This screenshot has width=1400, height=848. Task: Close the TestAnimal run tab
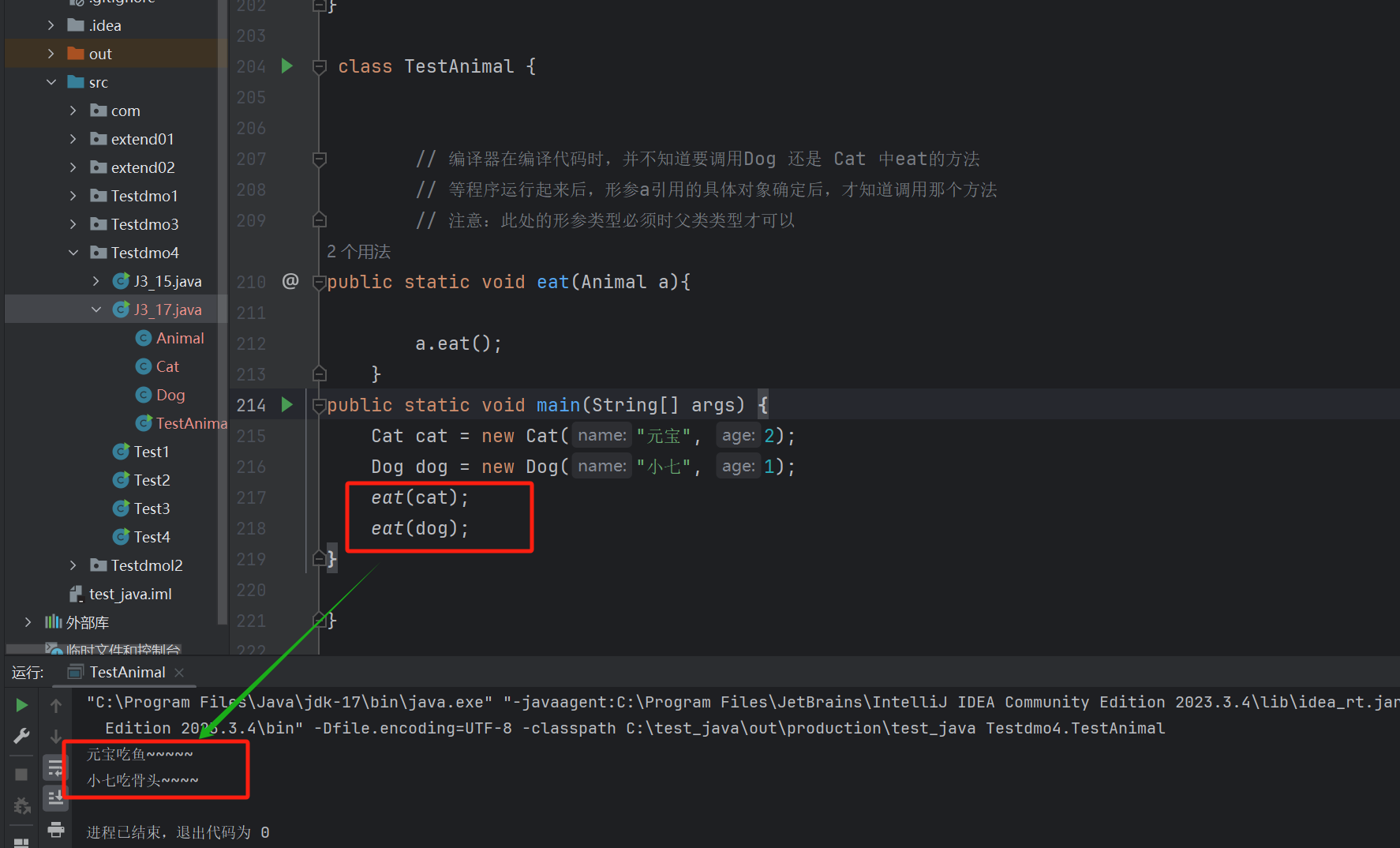click(x=179, y=672)
